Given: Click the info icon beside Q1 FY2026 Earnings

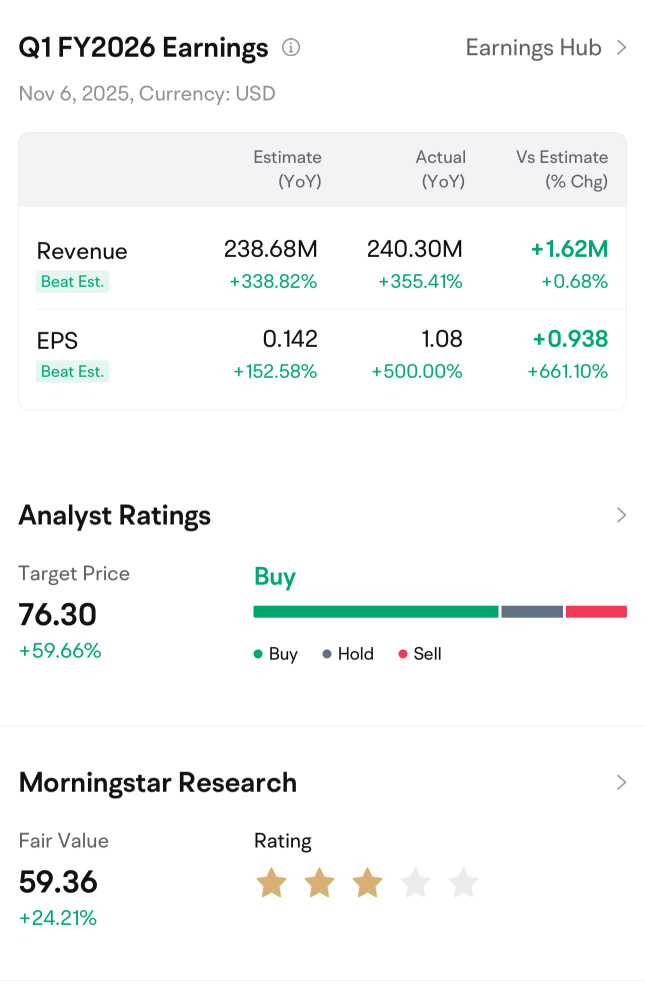Looking at the screenshot, I should [290, 47].
